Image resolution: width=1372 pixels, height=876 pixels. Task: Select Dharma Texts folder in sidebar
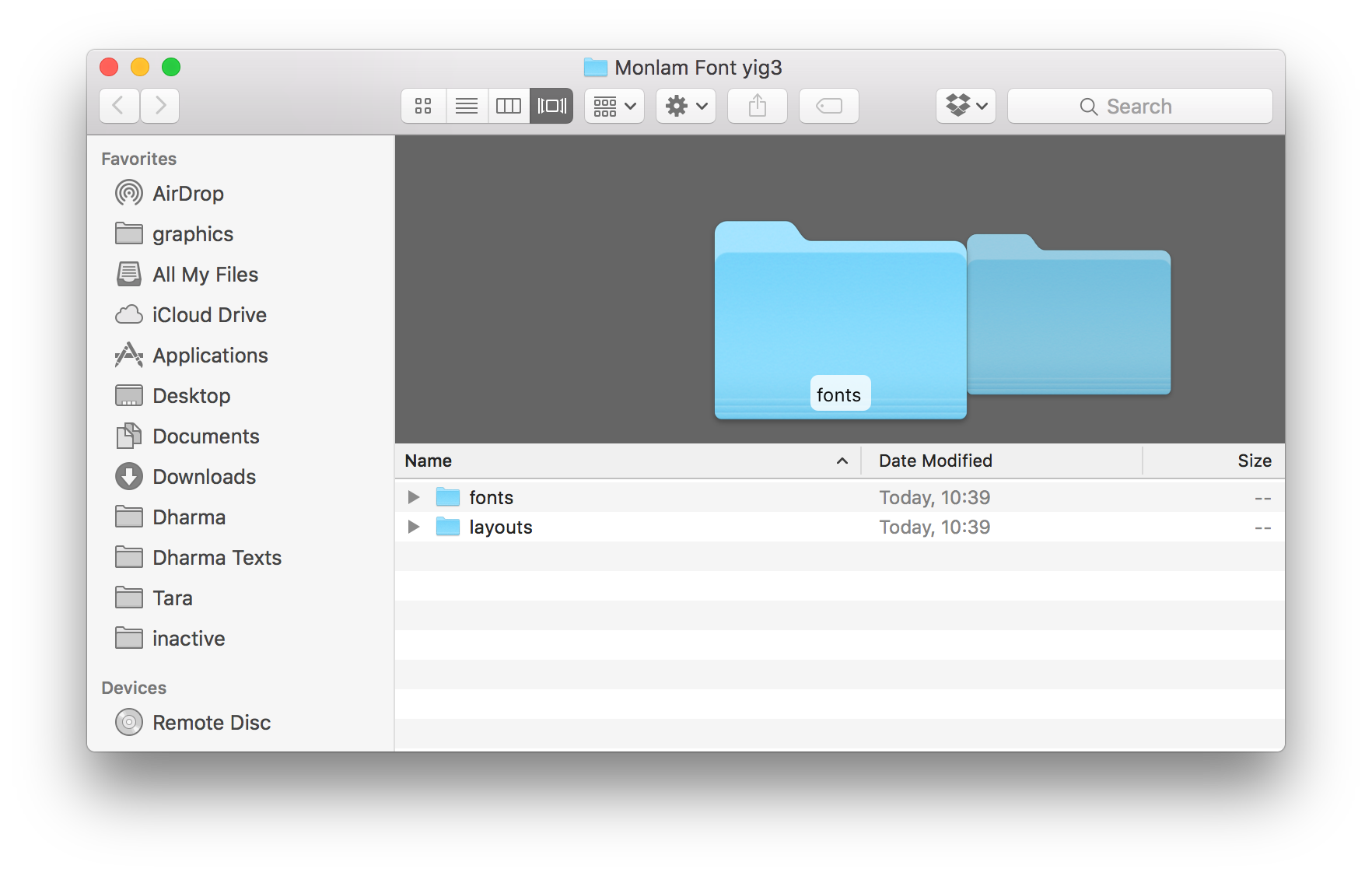pyautogui.click(x=240, y=557)
